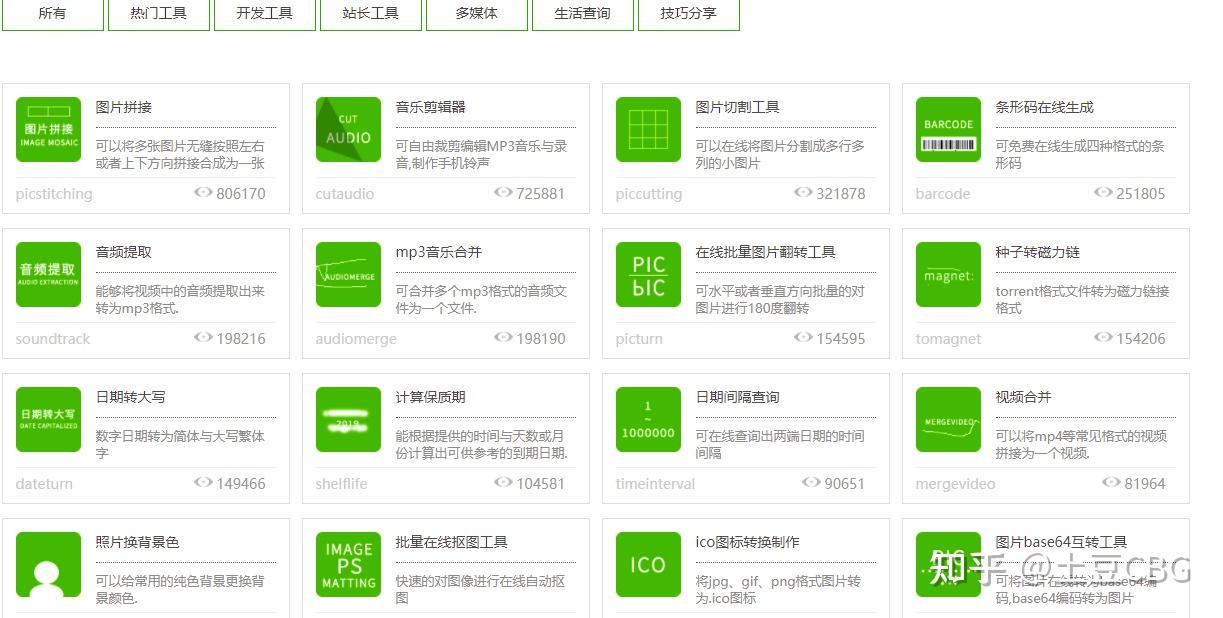Click the Audiomerge mp3 merge icon
1223x618 pixels.
348,274
